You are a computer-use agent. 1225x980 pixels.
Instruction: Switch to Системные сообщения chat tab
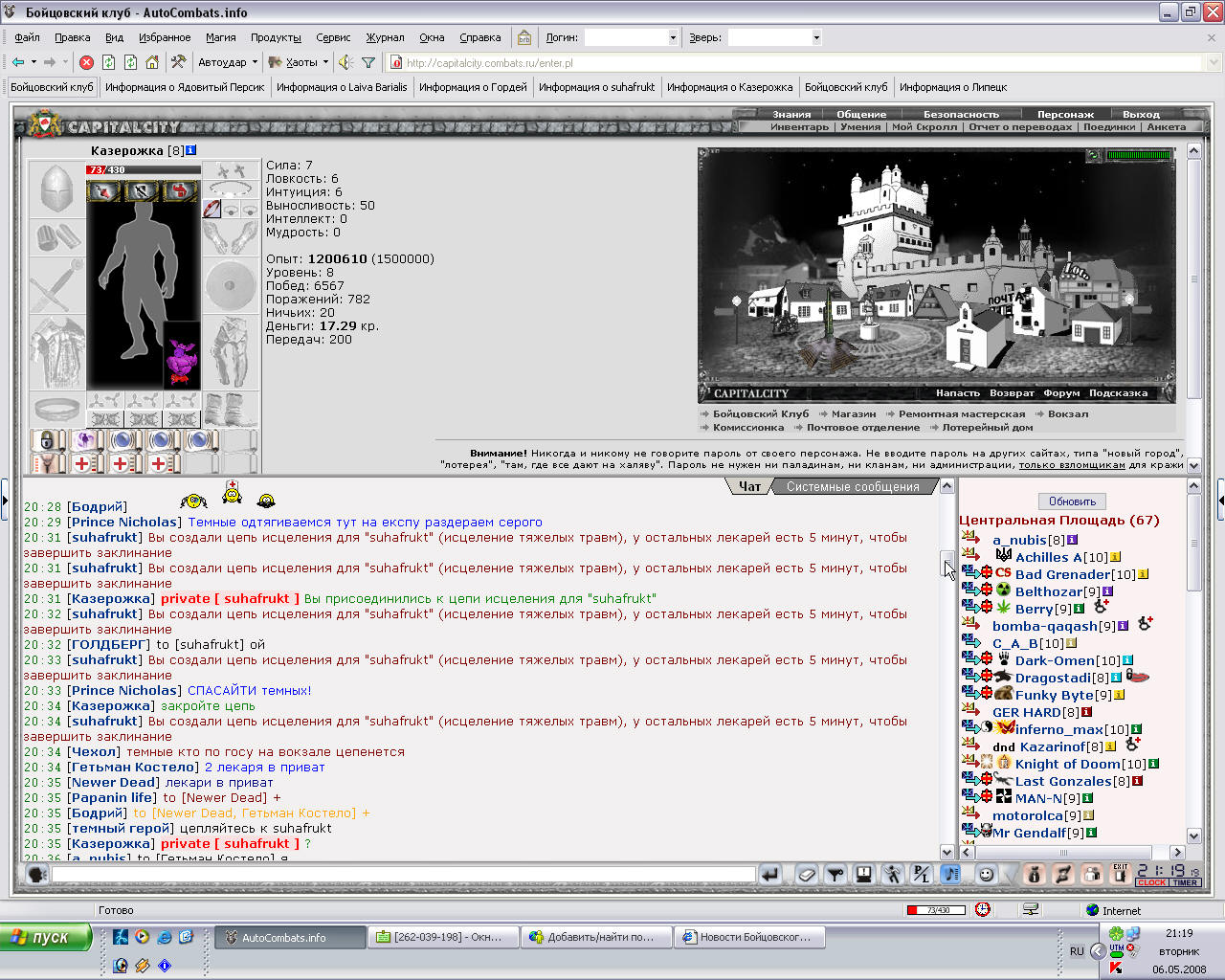(853, 486)
